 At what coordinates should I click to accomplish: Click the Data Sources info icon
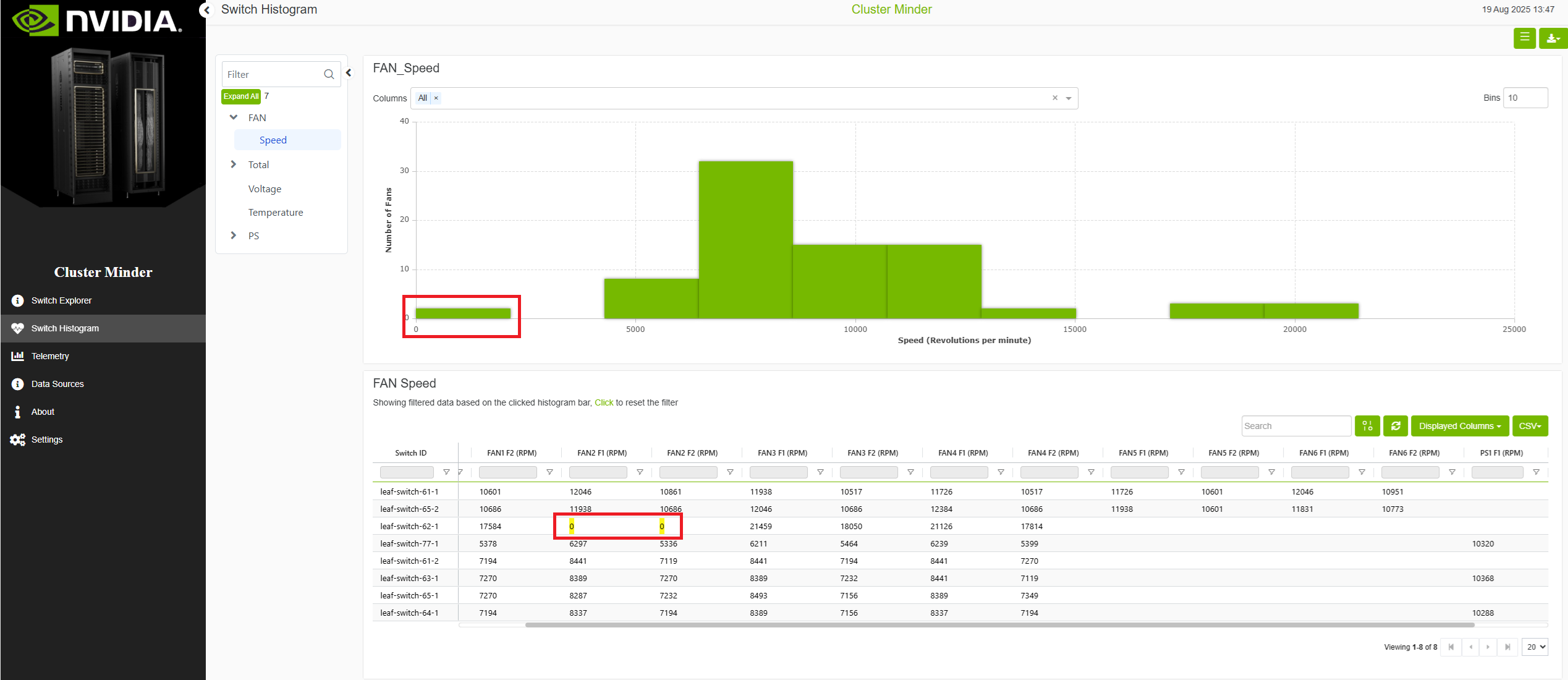[x=17, y=384]
